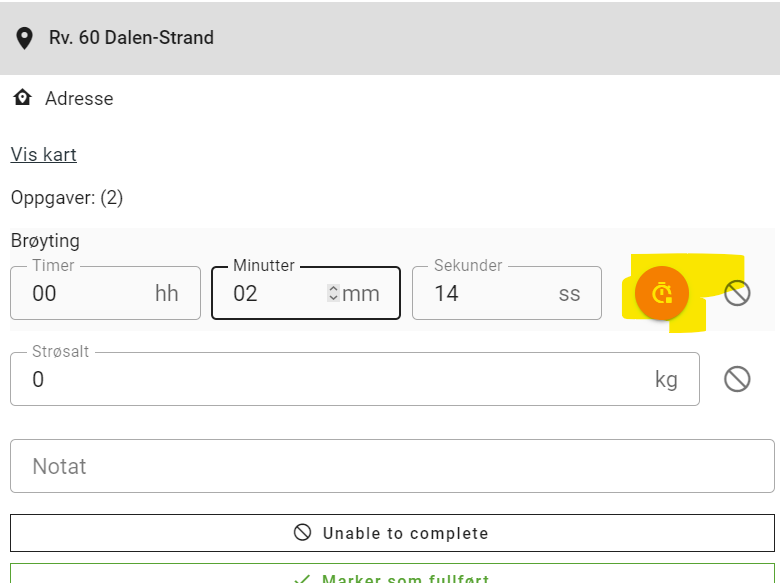Click the house icon next to Adresse
The height and width of the screenshot is (583, 780).
coord(22,97)
